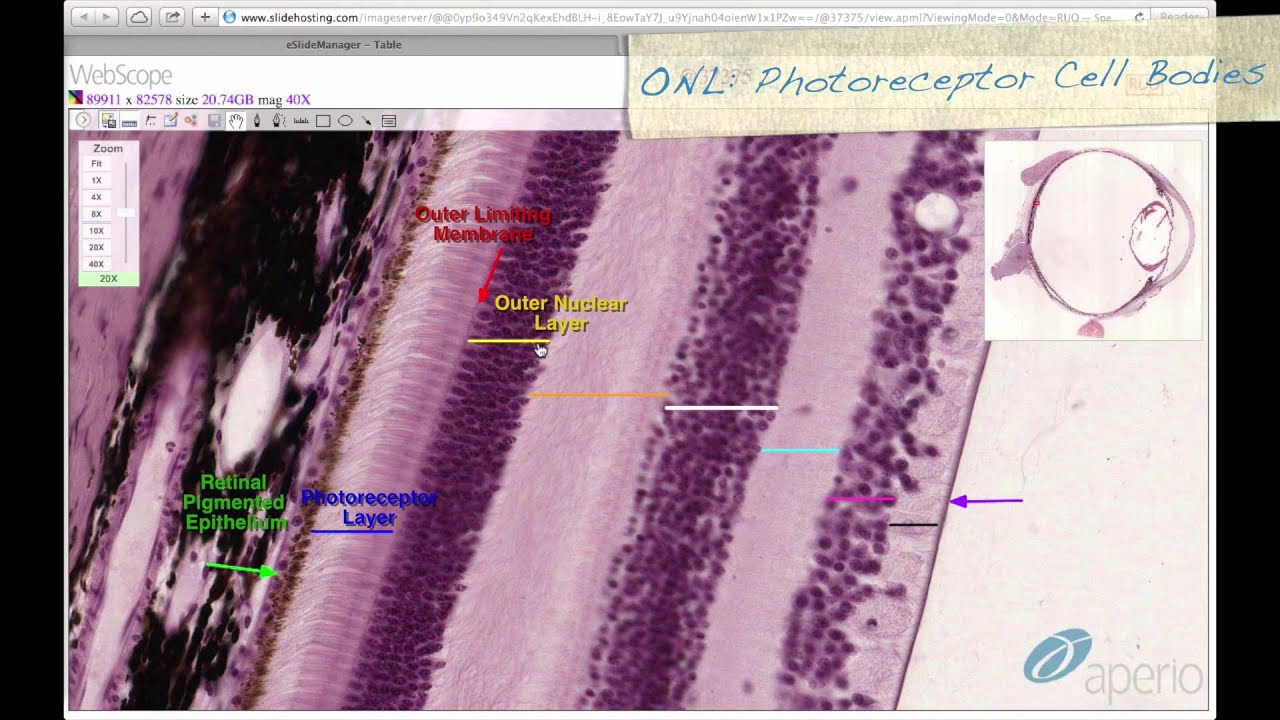Expand the WebScope toolbar round arrow button

pos(83,121)
